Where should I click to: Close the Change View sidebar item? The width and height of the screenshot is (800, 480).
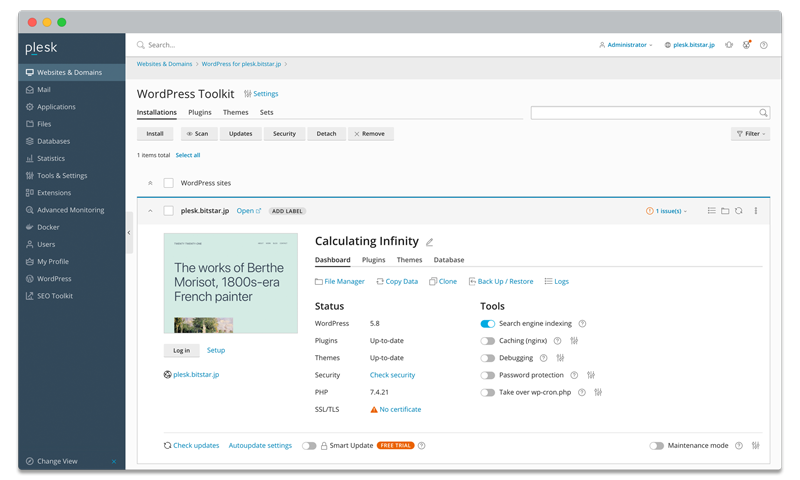[114, 462]
